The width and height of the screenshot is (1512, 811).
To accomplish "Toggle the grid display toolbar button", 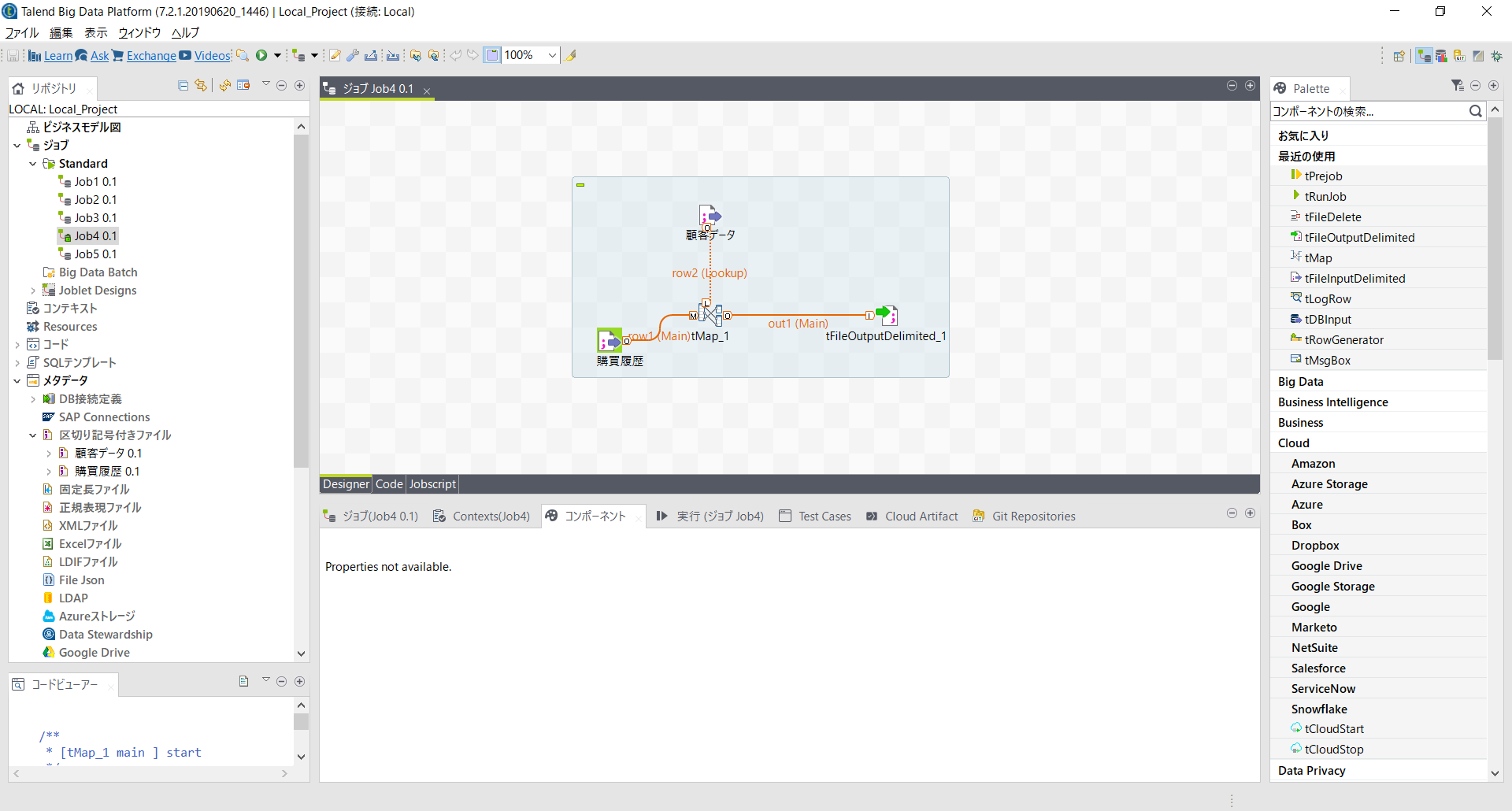I will (x=492, y=55).
